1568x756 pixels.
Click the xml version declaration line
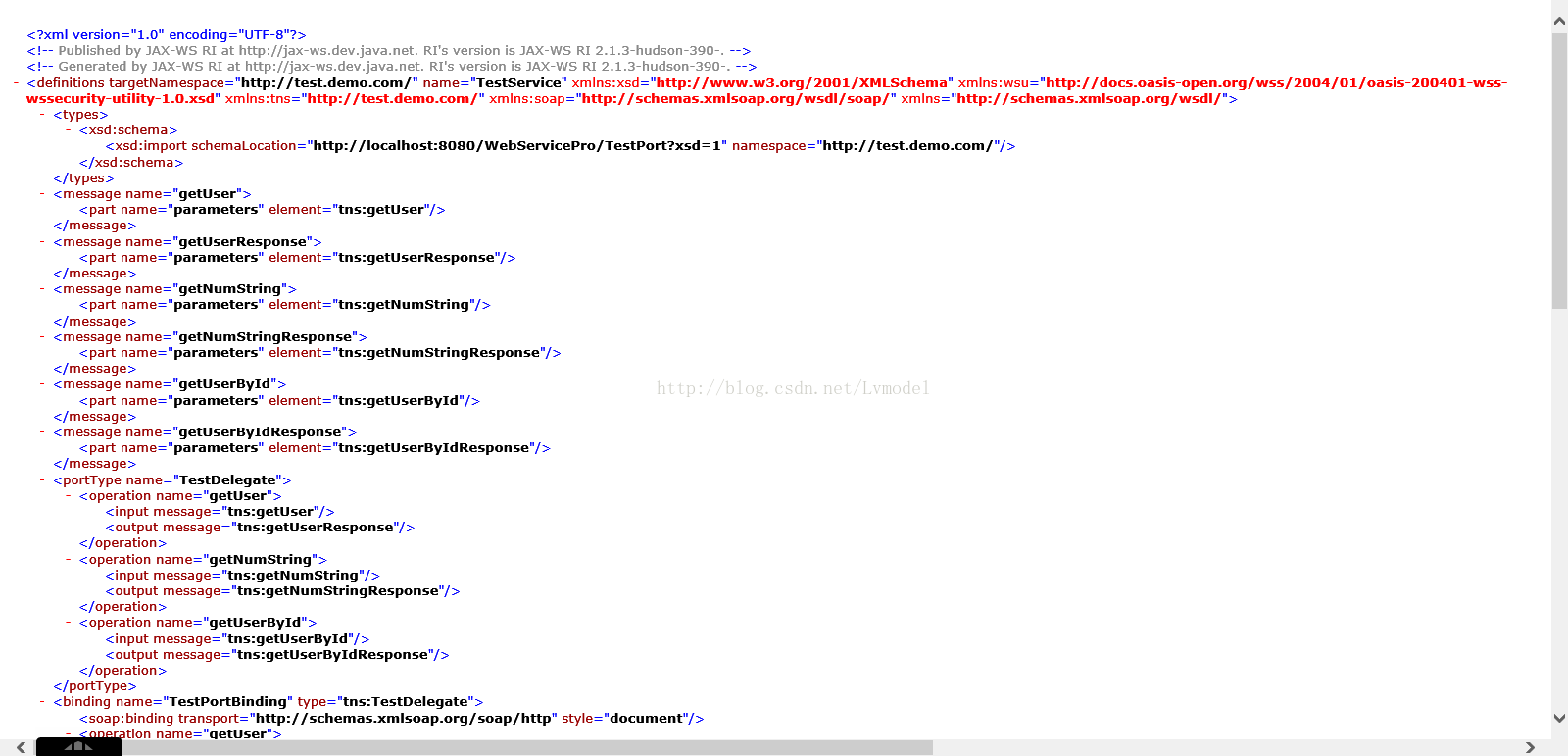pos(167,35)
